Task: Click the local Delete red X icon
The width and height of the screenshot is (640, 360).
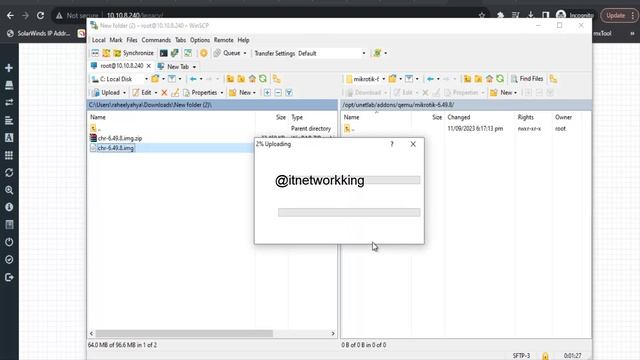Action: [164, 93]
